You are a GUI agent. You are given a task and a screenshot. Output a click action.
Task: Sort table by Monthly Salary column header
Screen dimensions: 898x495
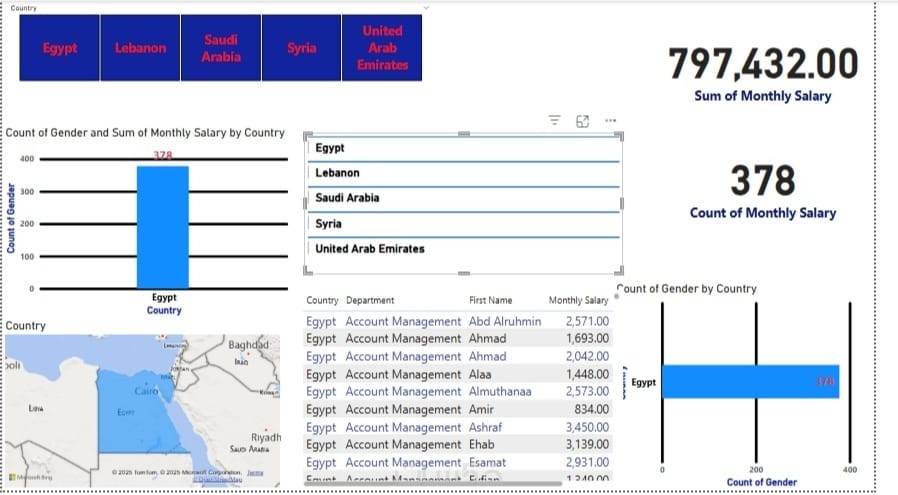578,300
